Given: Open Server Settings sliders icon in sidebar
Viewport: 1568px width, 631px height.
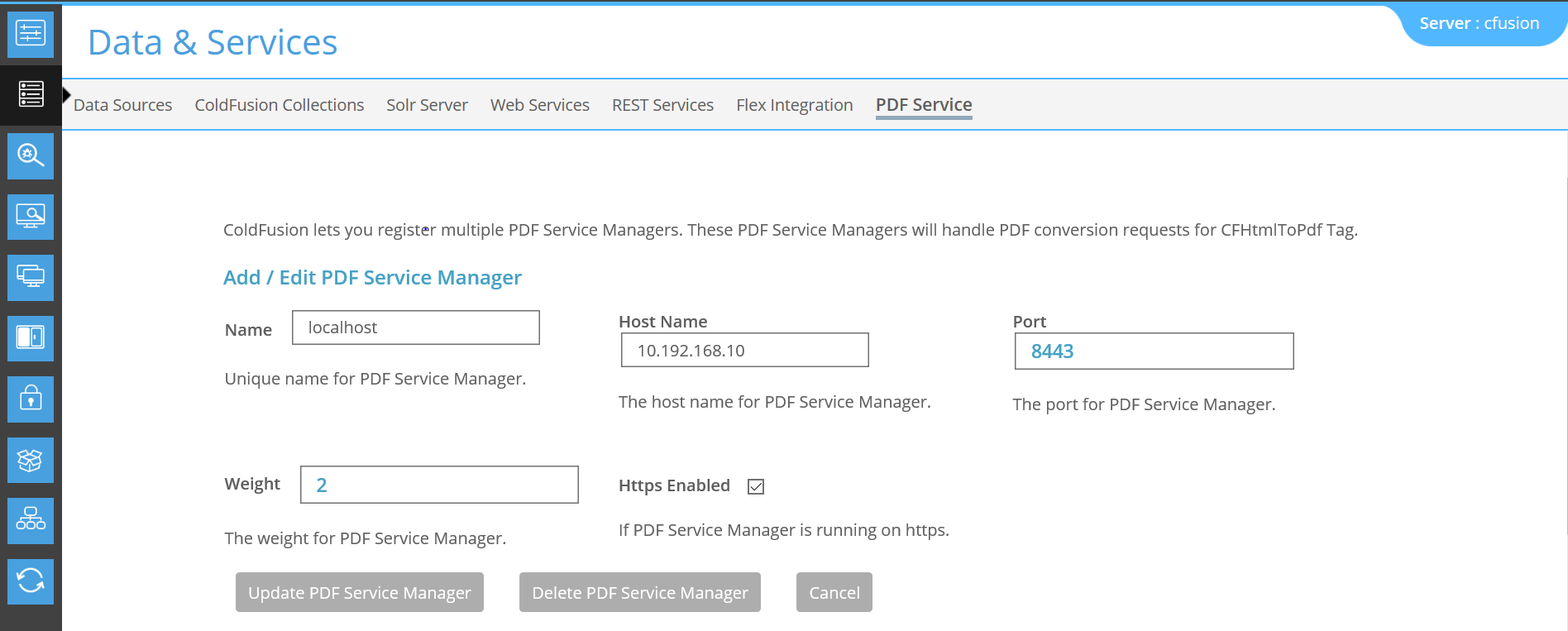Looking at the screenshot, I should tap(31, 34).
